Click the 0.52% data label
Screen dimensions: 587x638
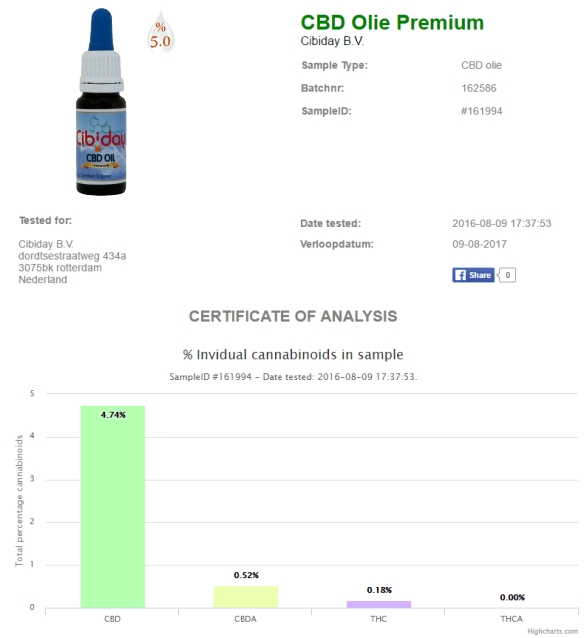(x=246, y=575)
